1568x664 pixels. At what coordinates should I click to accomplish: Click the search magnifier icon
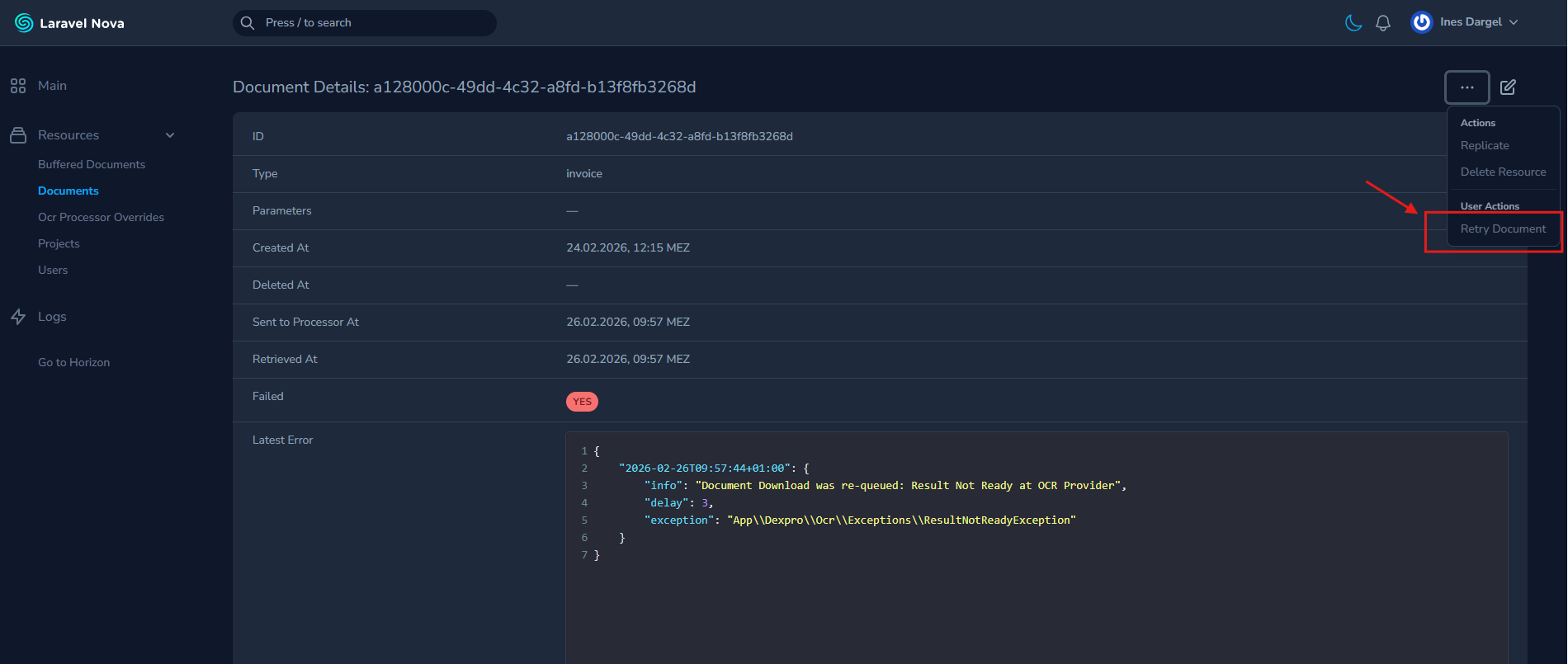[x=248, y=23]
